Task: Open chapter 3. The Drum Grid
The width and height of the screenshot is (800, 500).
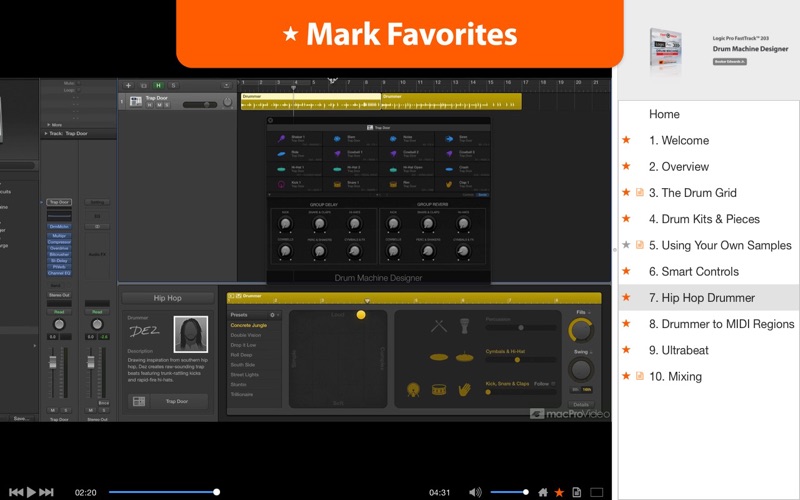Action: coord(693,193)
